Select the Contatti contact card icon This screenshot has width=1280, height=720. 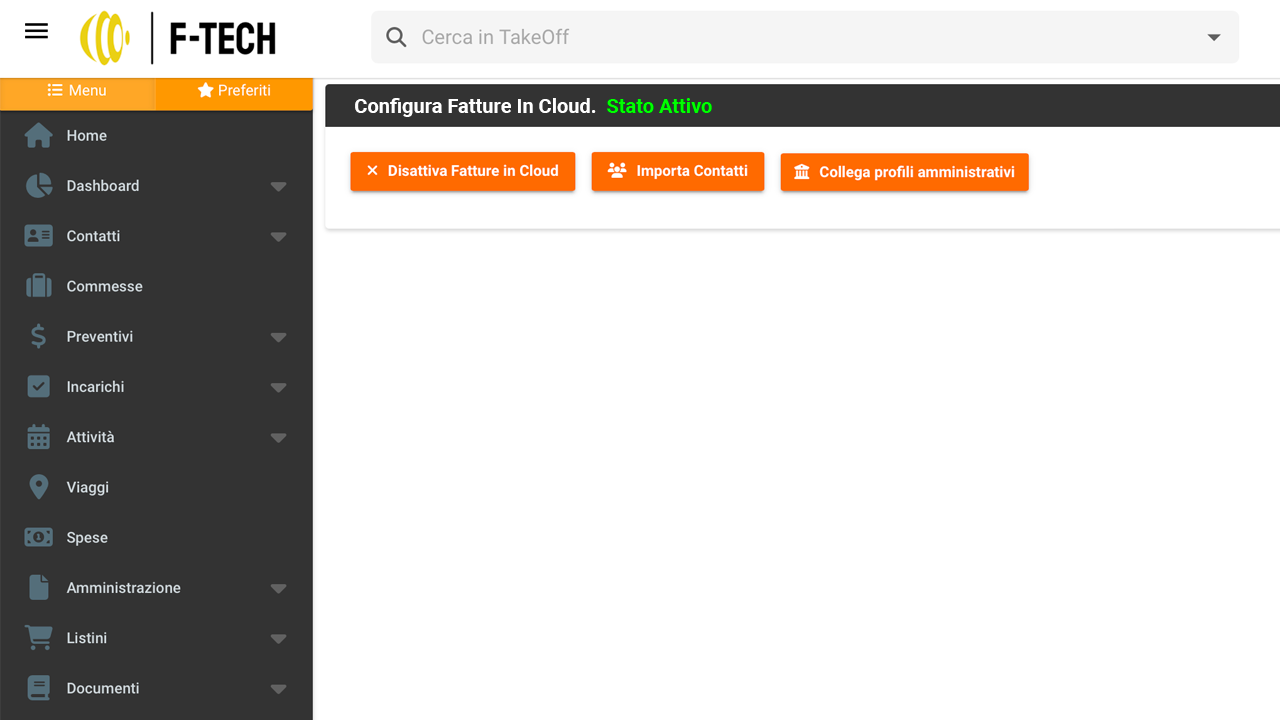(39, 236)
